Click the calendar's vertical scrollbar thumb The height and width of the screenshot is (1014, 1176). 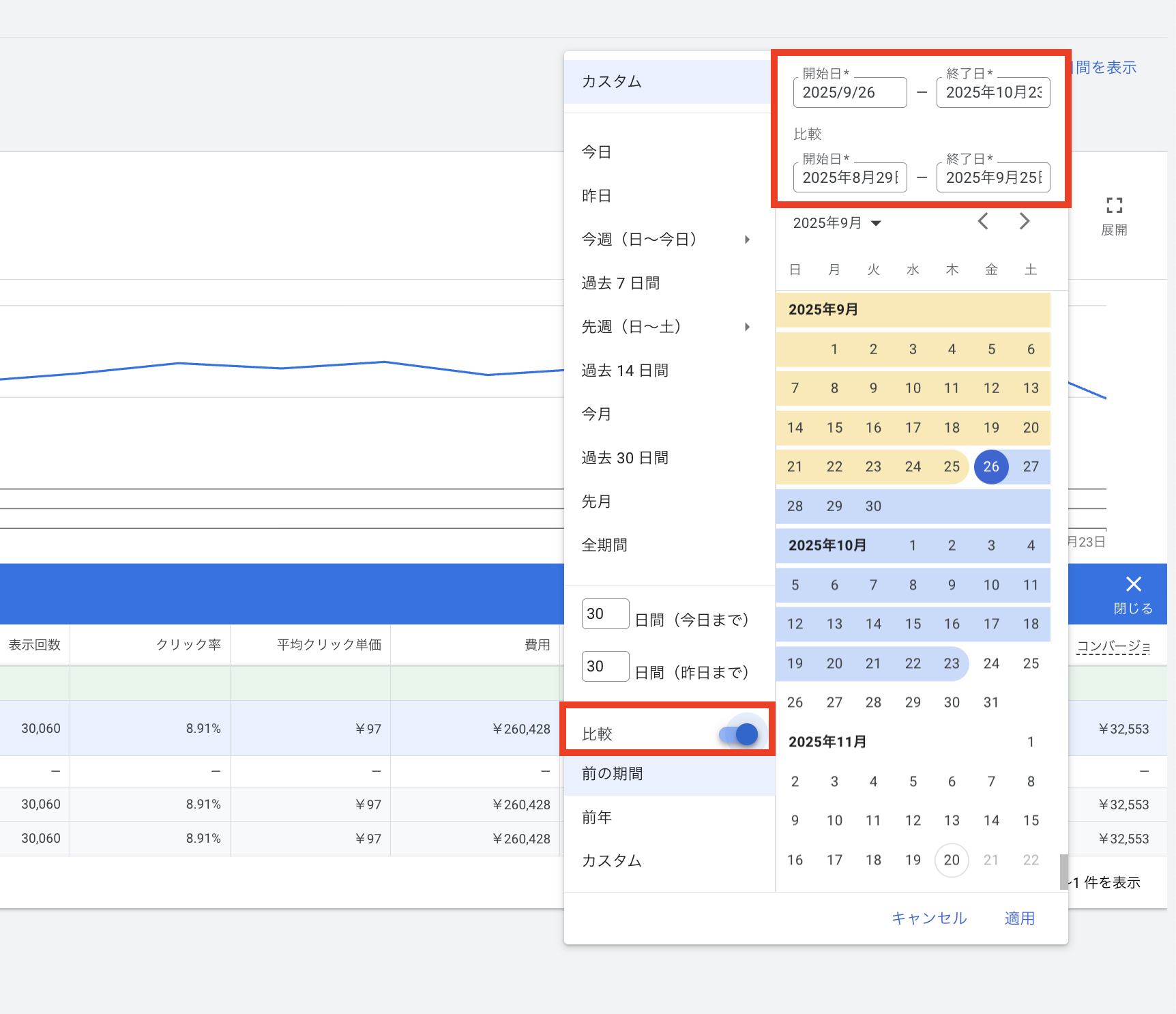point(1063,871)
